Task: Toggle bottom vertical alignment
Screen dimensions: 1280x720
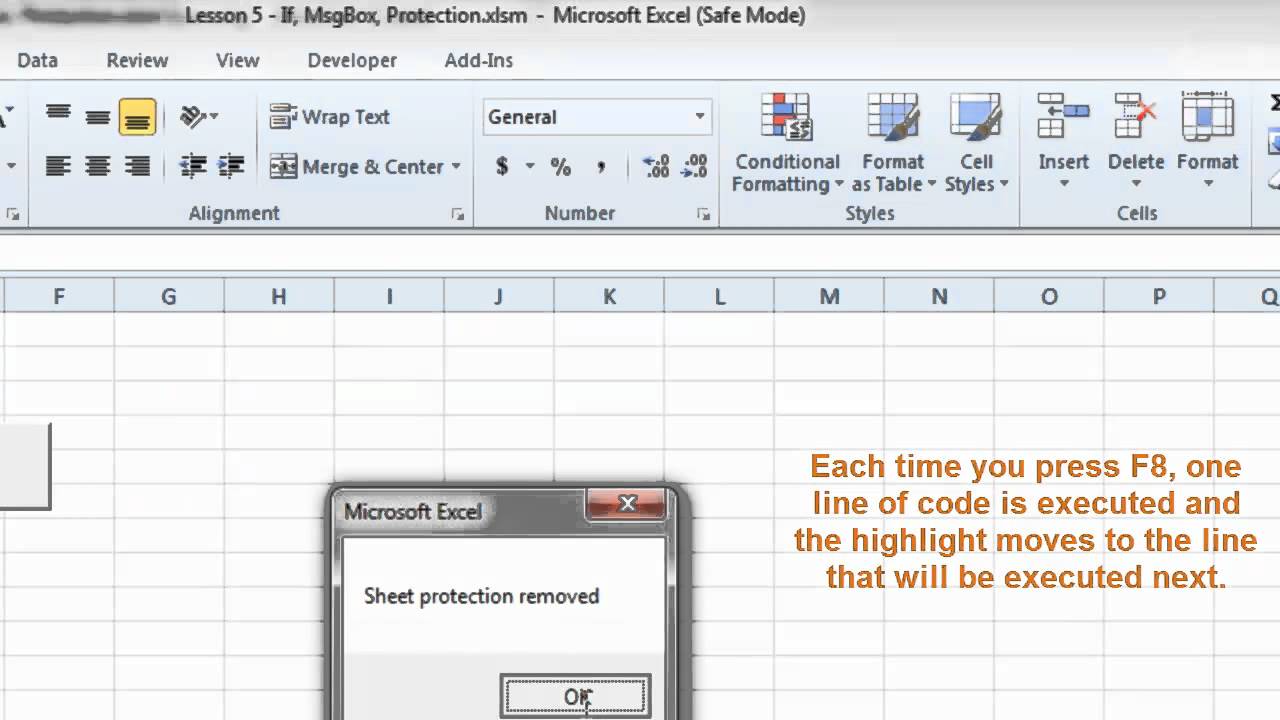Action: coord(137,116)
